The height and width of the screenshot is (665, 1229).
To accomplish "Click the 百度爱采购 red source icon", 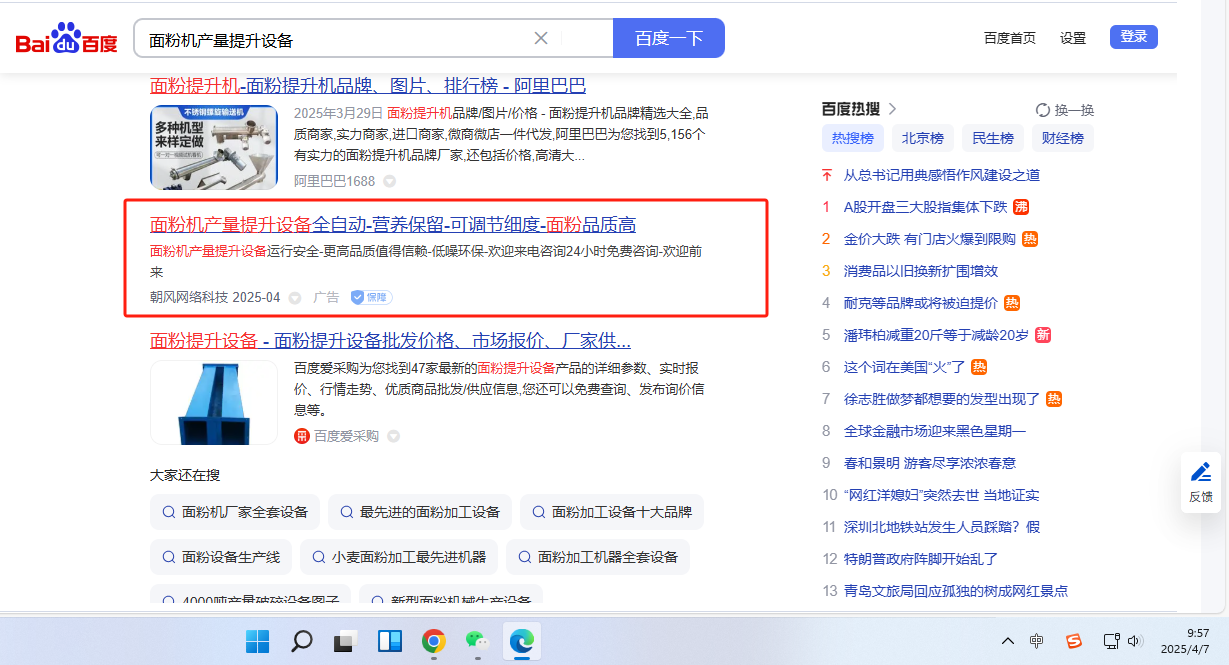I will coord(302,436).
